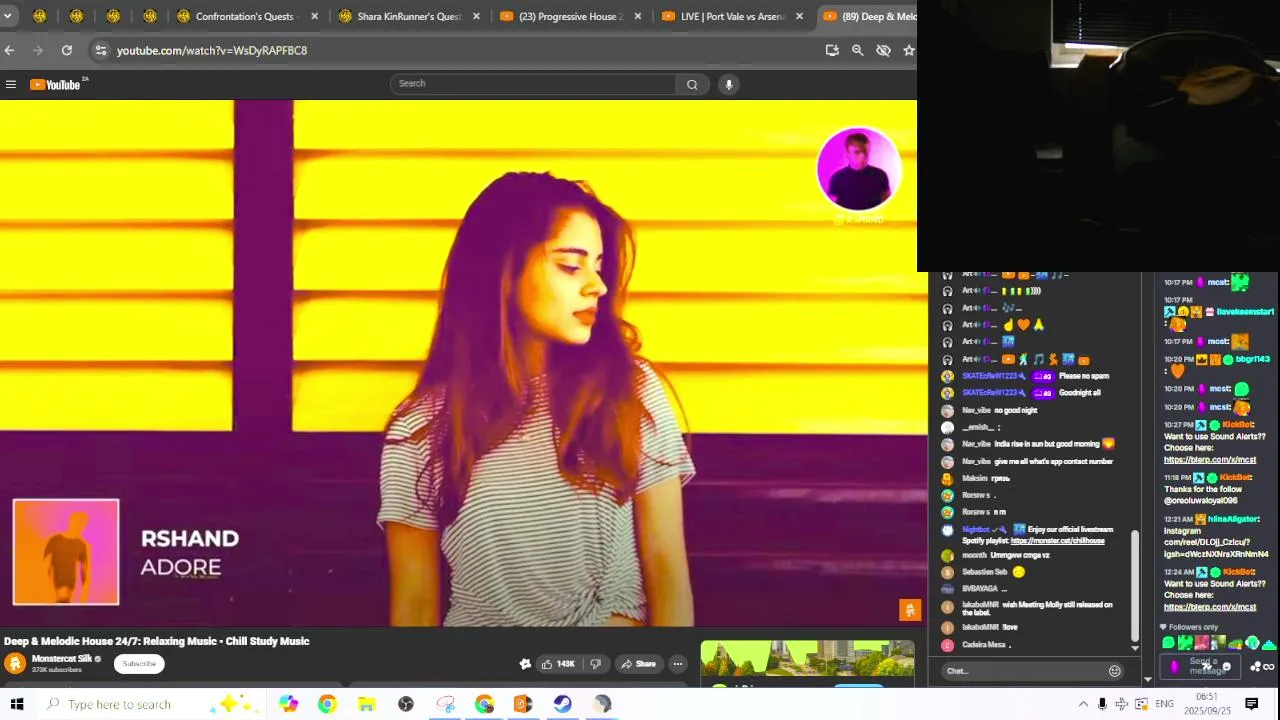
Task: Open OBS Studio from taskbar
Action: (x=405, y=704)
